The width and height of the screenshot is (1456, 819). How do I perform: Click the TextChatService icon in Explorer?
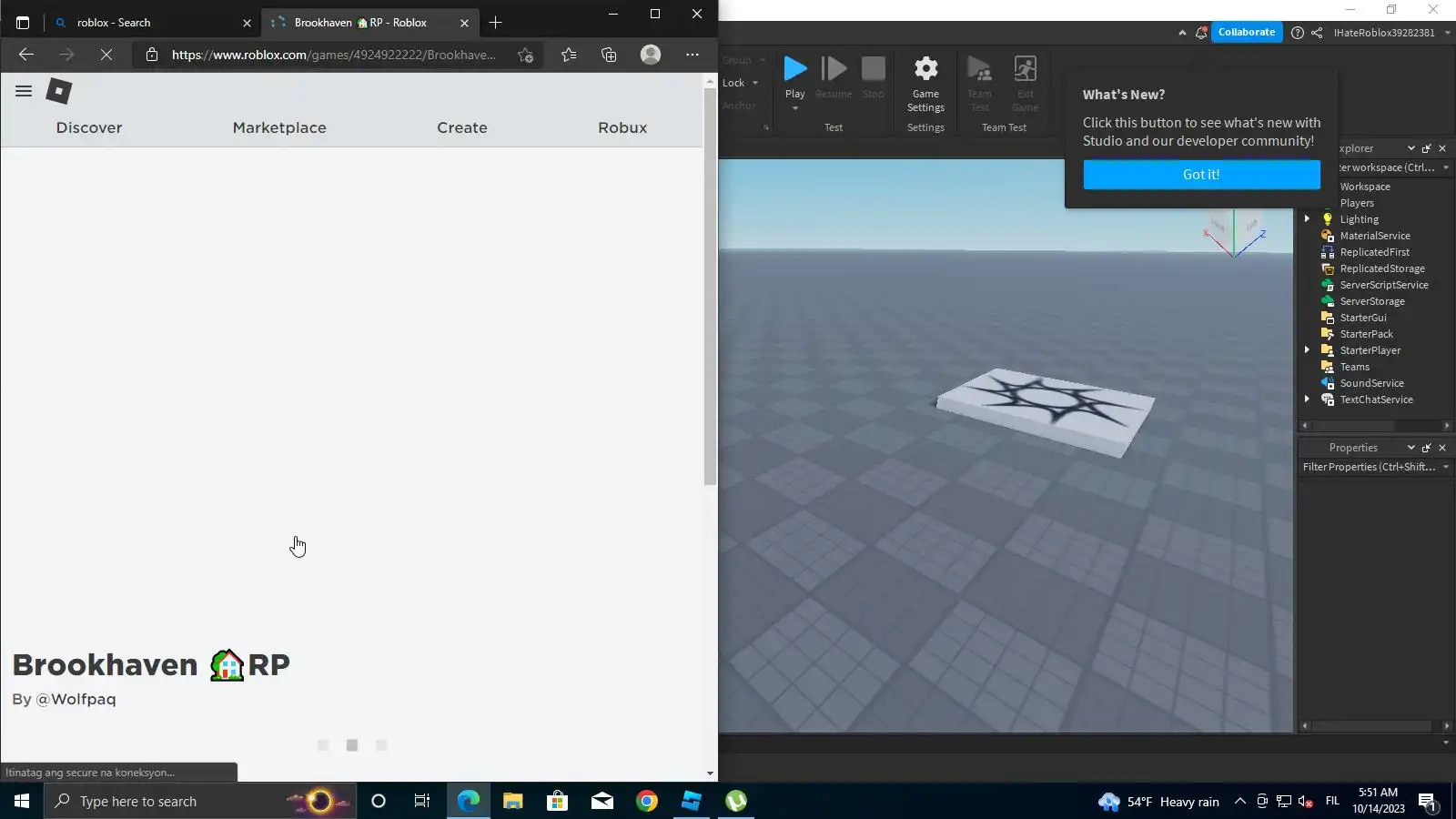[1328, 399]
